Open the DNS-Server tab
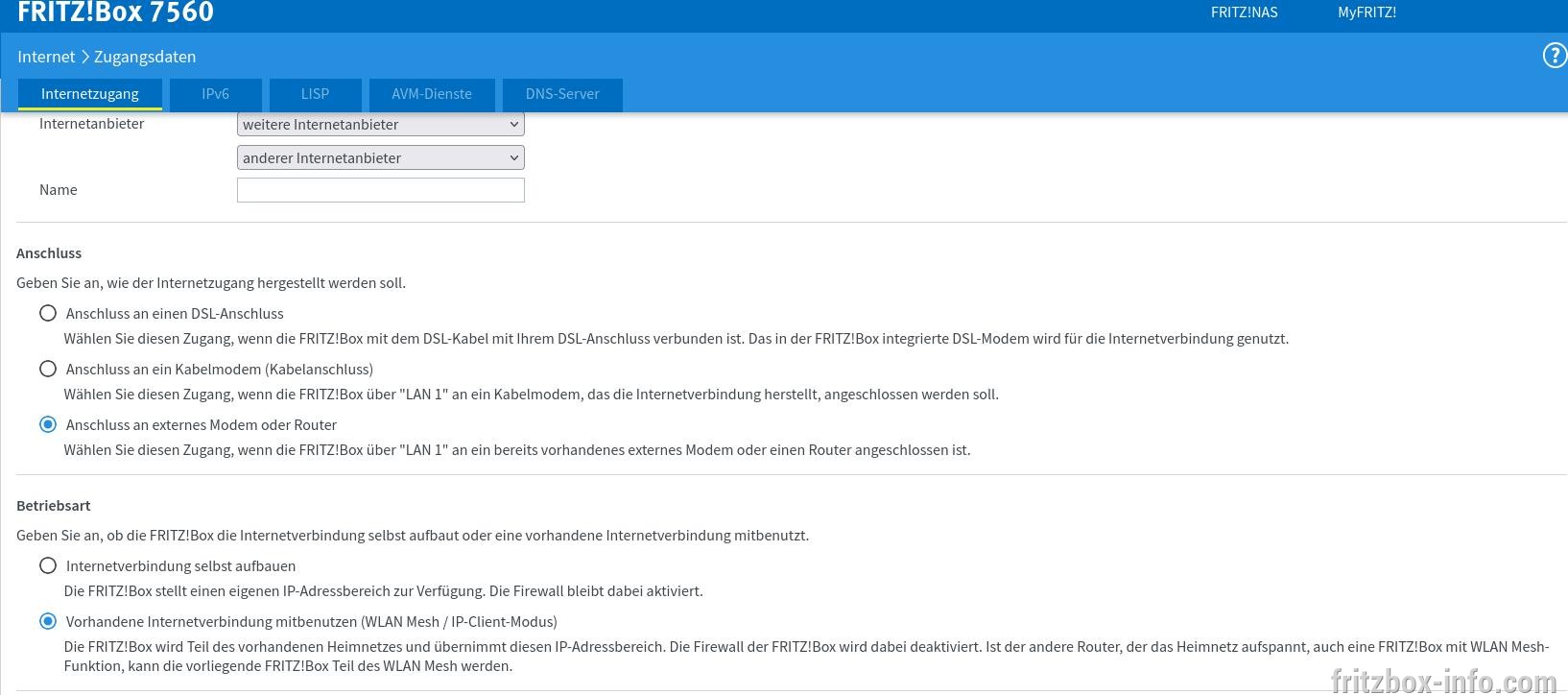The image size is (1568, 695). click(x=562, y=94)
